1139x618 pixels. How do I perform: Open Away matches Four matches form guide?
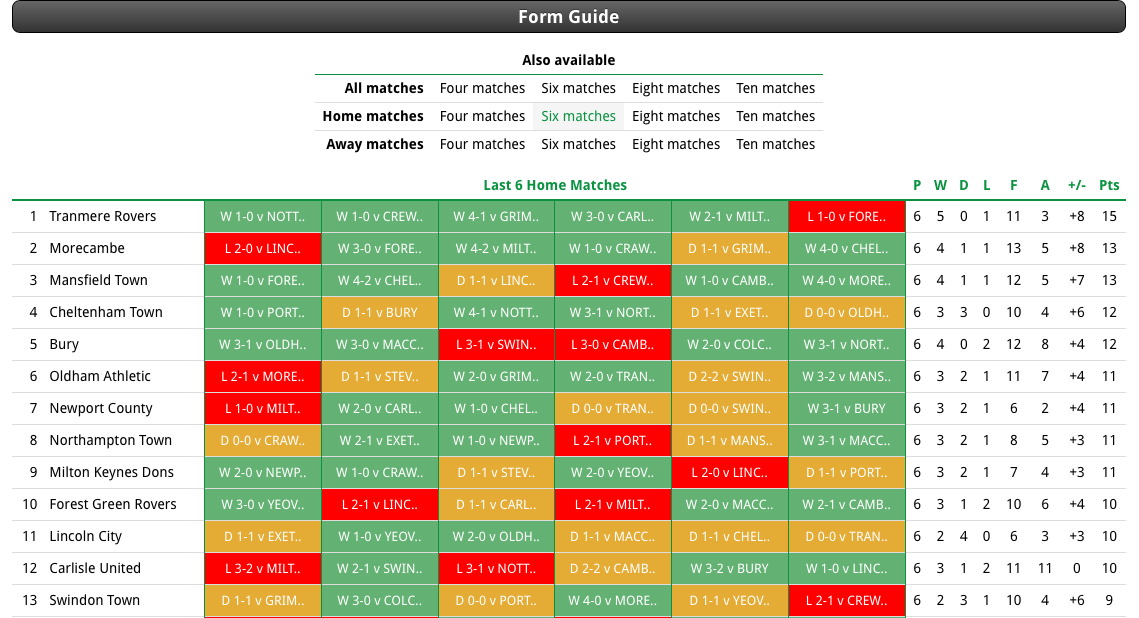(x=482, y=145)
